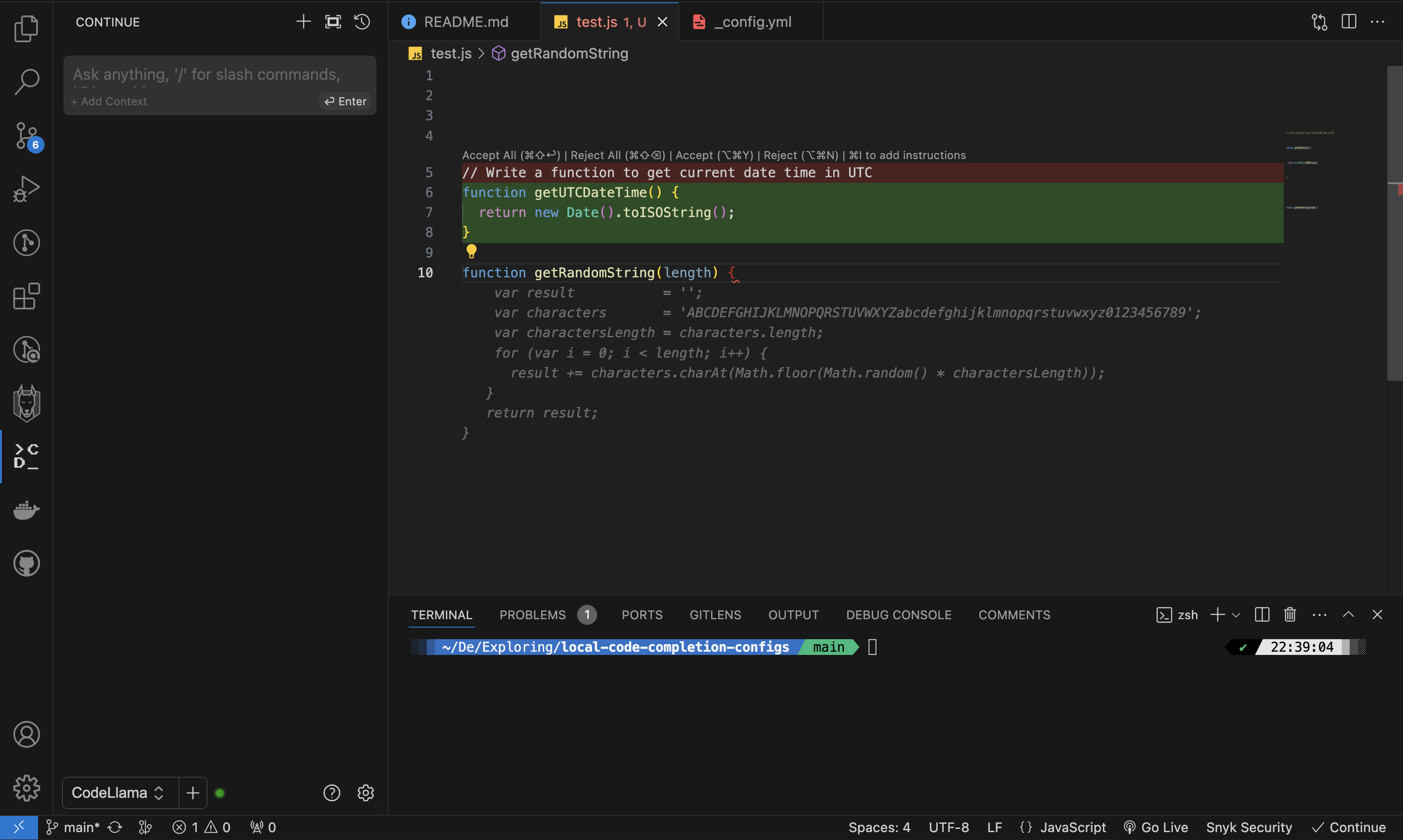Kill terminal with trash icon

[1290, 615]
